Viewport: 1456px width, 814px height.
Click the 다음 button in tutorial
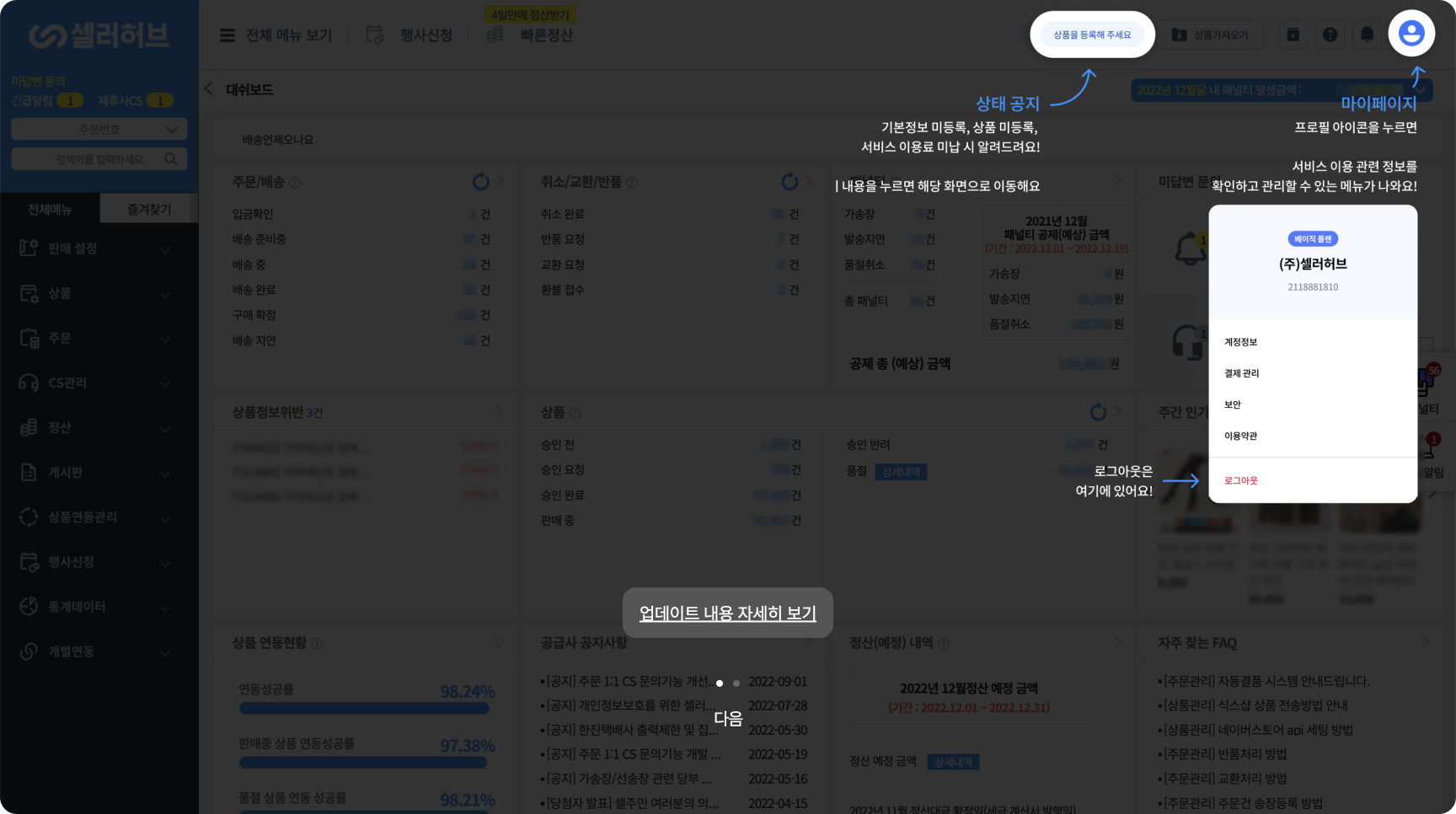pyautogui.click(x=728, y=719)
